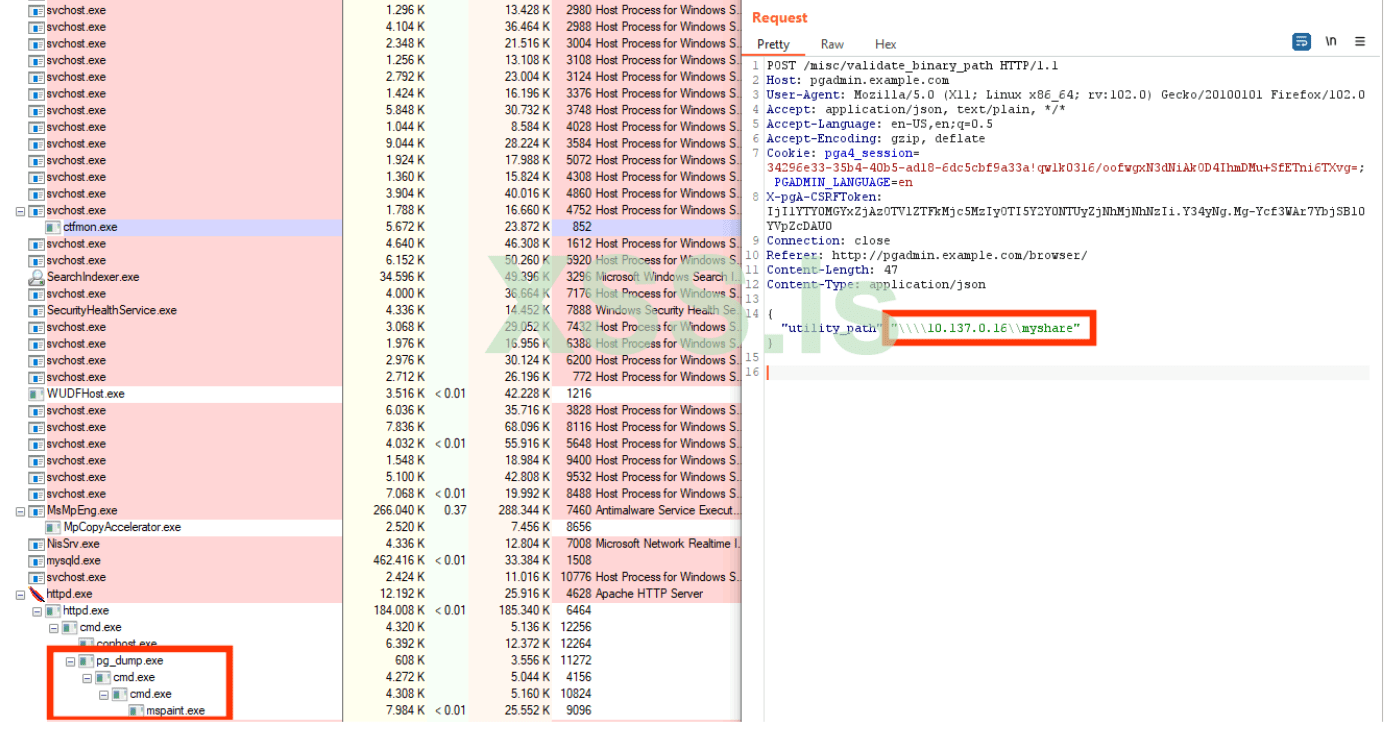Click the icon of cmd.exe PID 4156
Screen dimensions: 1384x736
click(x=103, y=678)
